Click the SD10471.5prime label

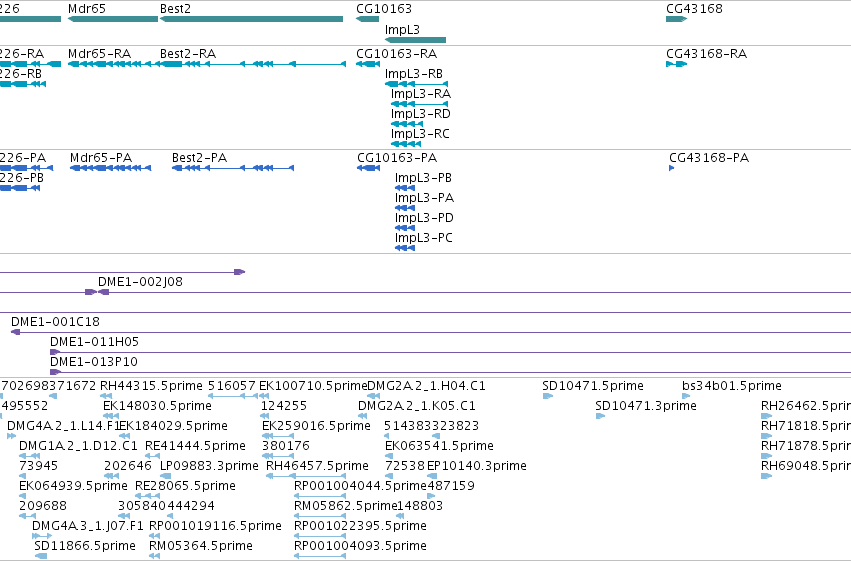[x=593, y=386]
